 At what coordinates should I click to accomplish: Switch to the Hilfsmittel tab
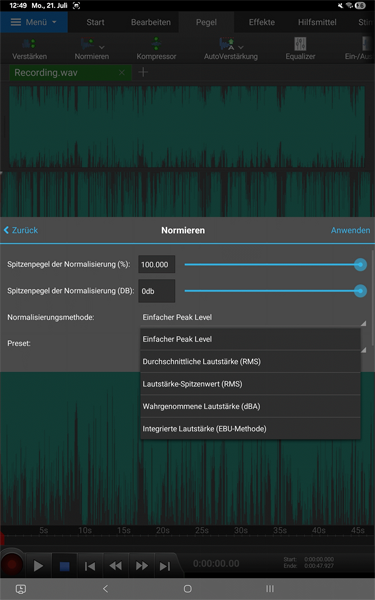pyautogui.click(x=317, y=22)
